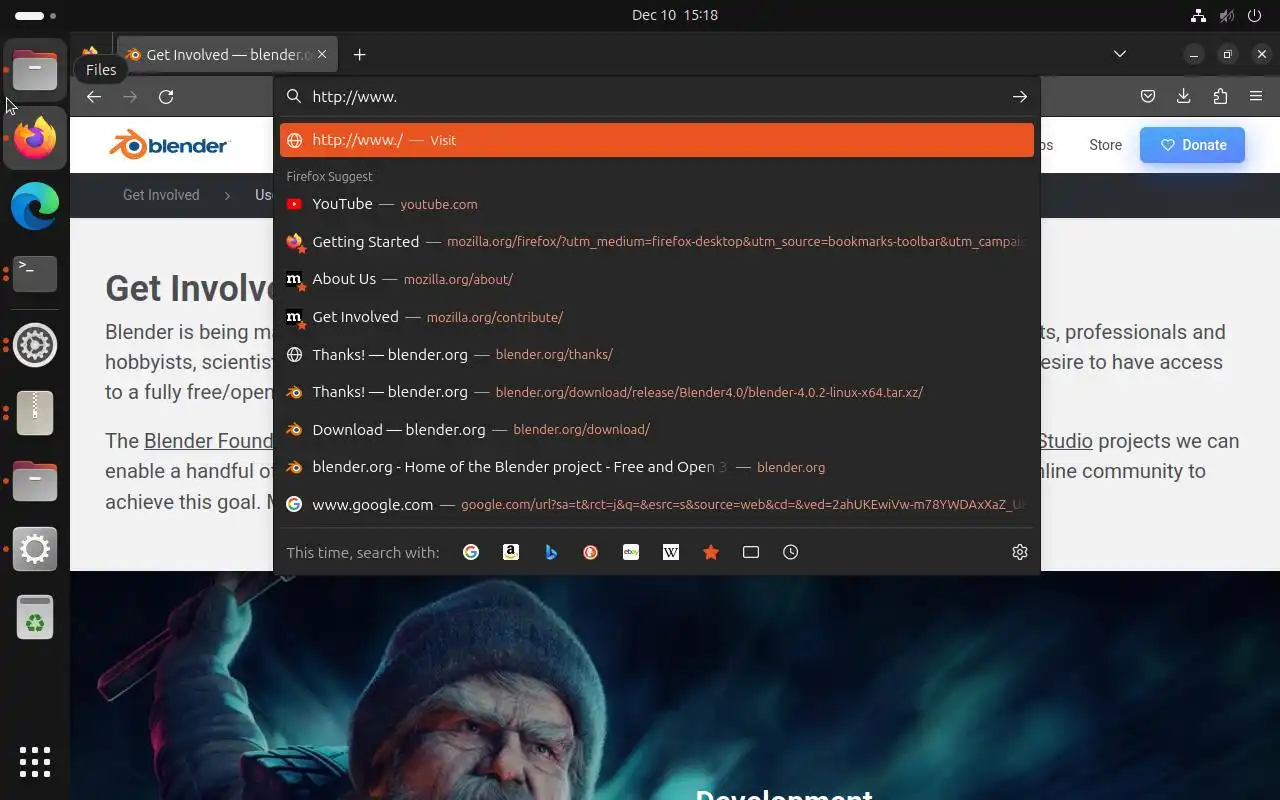1280x800 pixels.
Task: Open the clock Dec 10 15:18 menu
Action: pyautogui.click(x=675, y=15)
